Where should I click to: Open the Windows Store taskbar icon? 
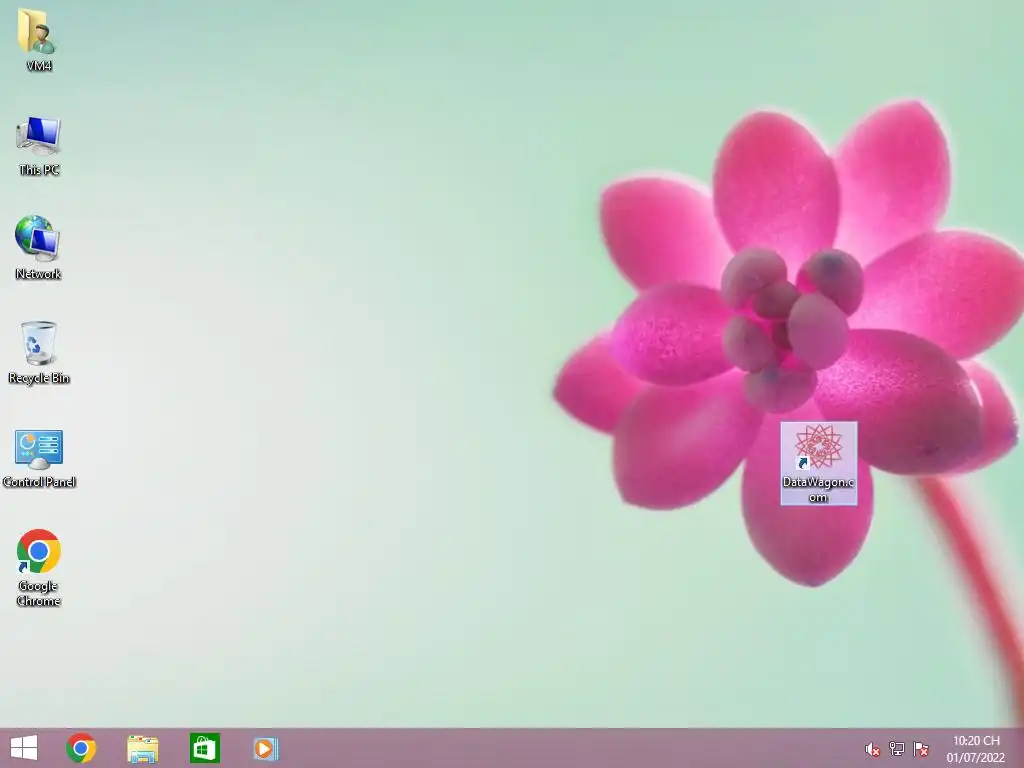coord(204,748)
